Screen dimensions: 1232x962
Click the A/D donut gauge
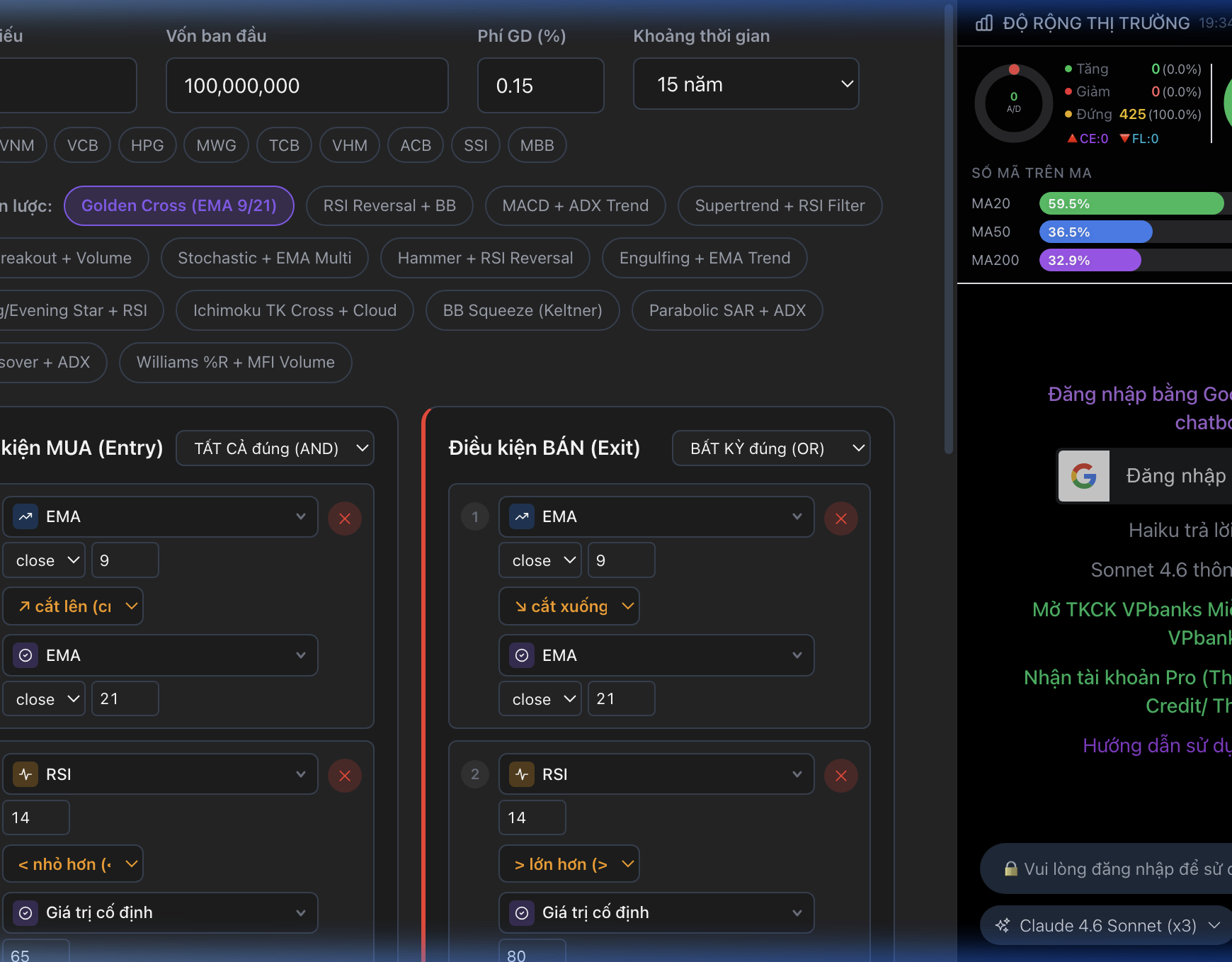[x=1014, y=103]
